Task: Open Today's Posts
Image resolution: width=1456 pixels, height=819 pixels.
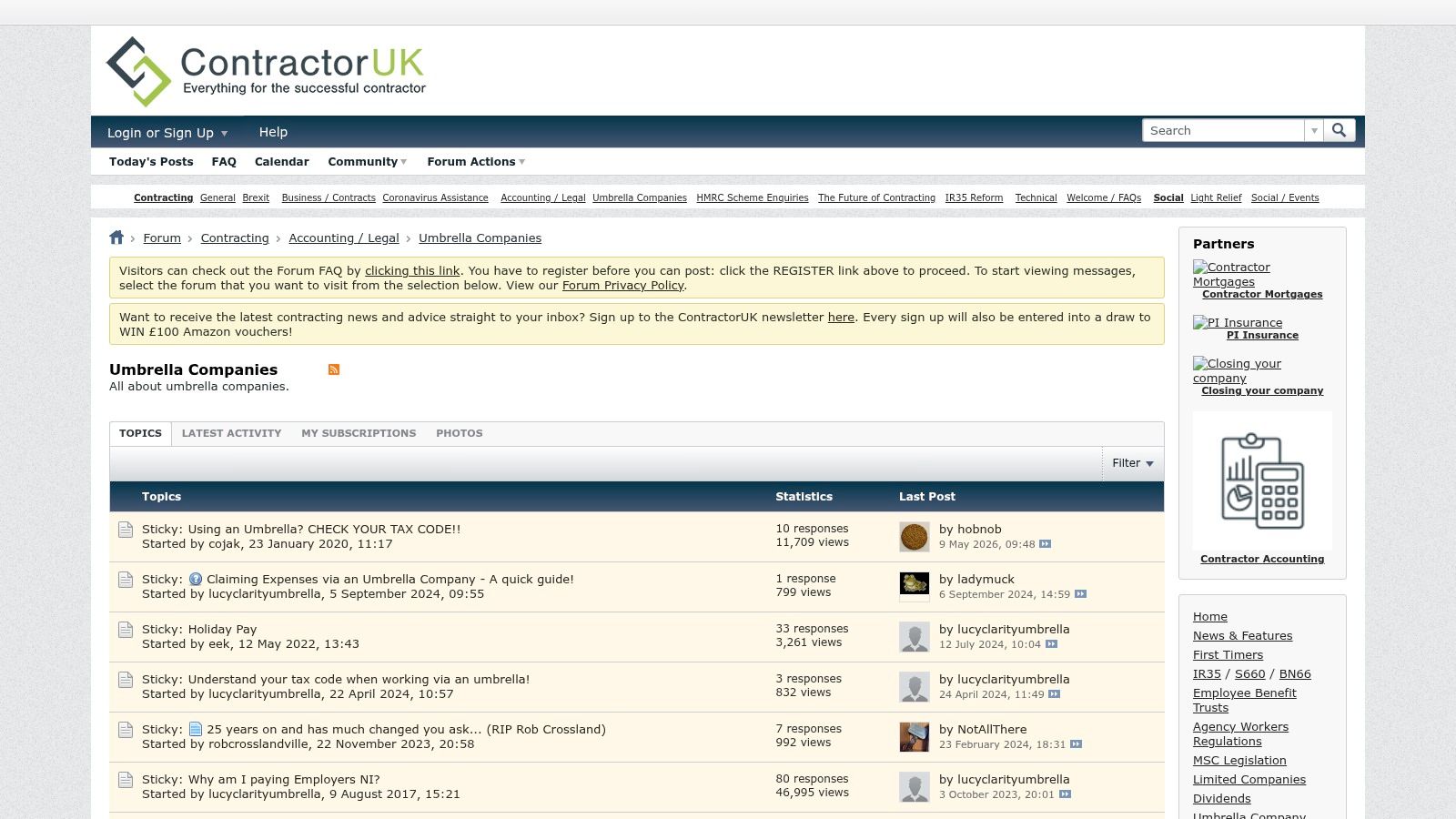Action: coord(151,162)
